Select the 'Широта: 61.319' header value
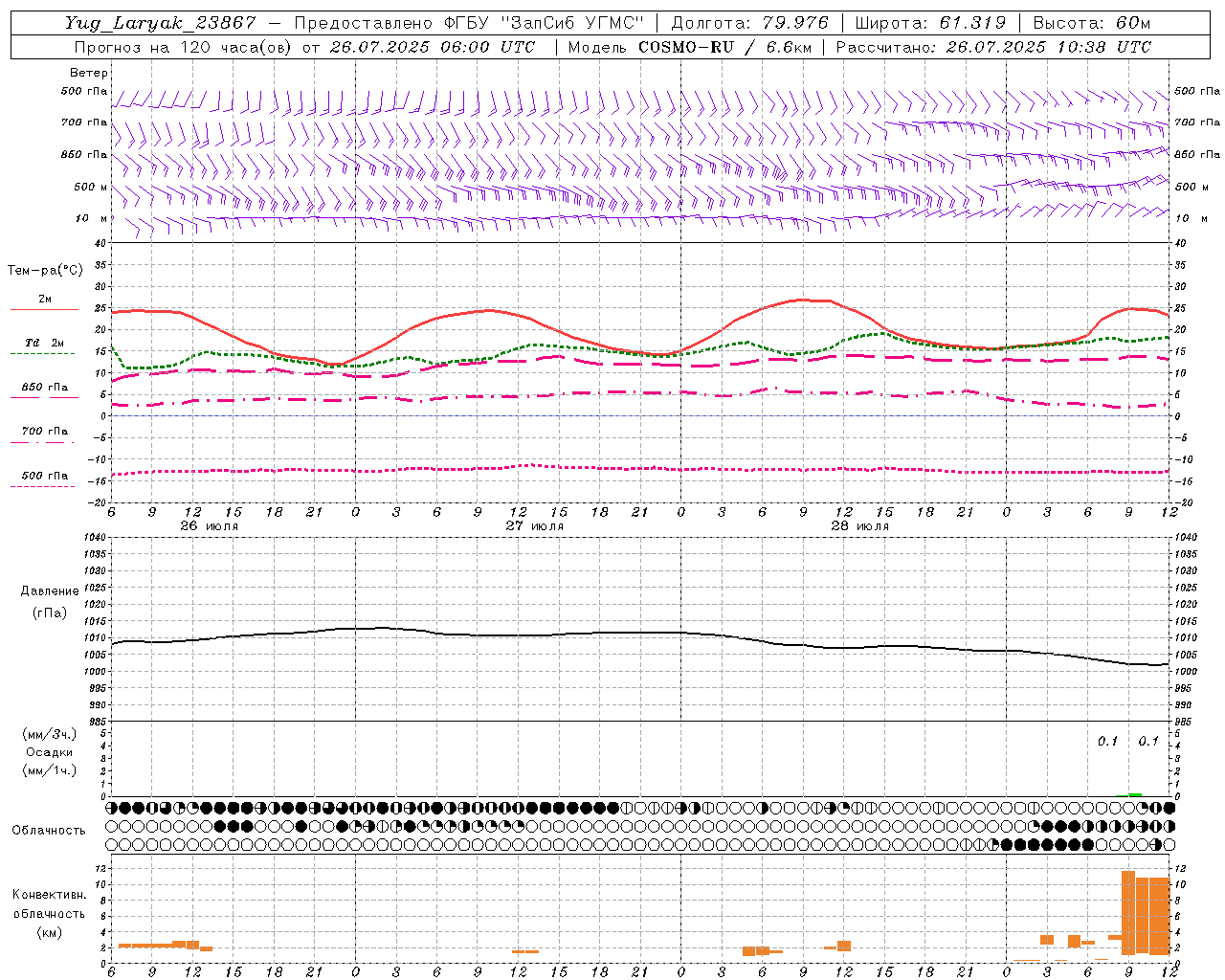The image size is (1225, 980). coord(930,23)
